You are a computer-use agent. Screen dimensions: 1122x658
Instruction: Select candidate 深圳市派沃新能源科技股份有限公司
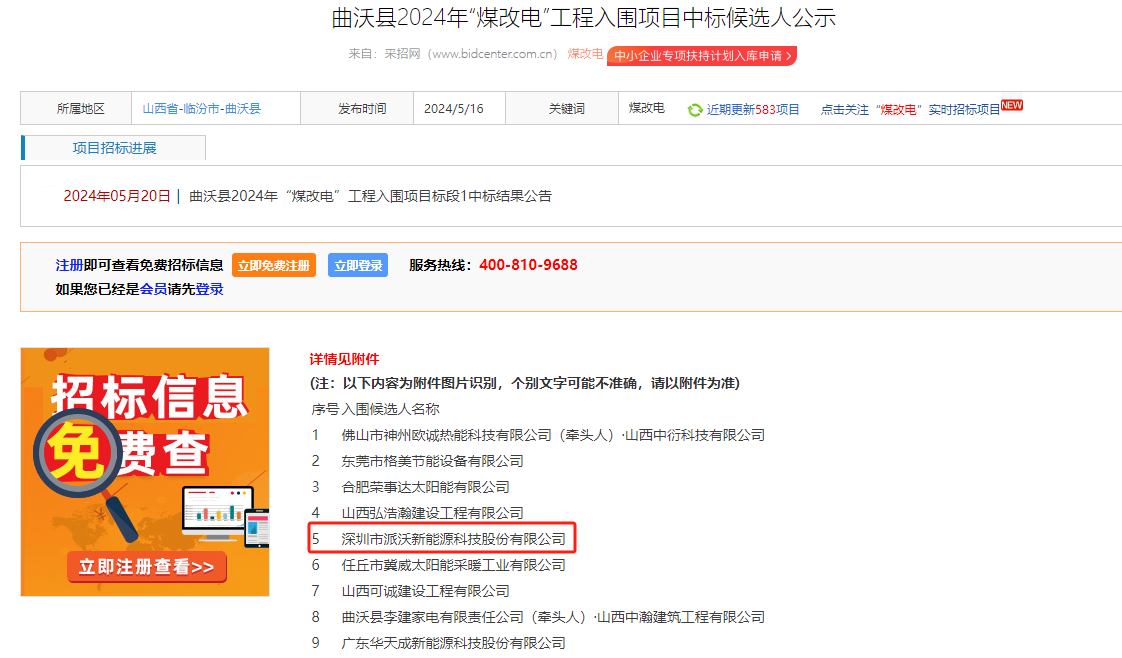tap(453, 539)
